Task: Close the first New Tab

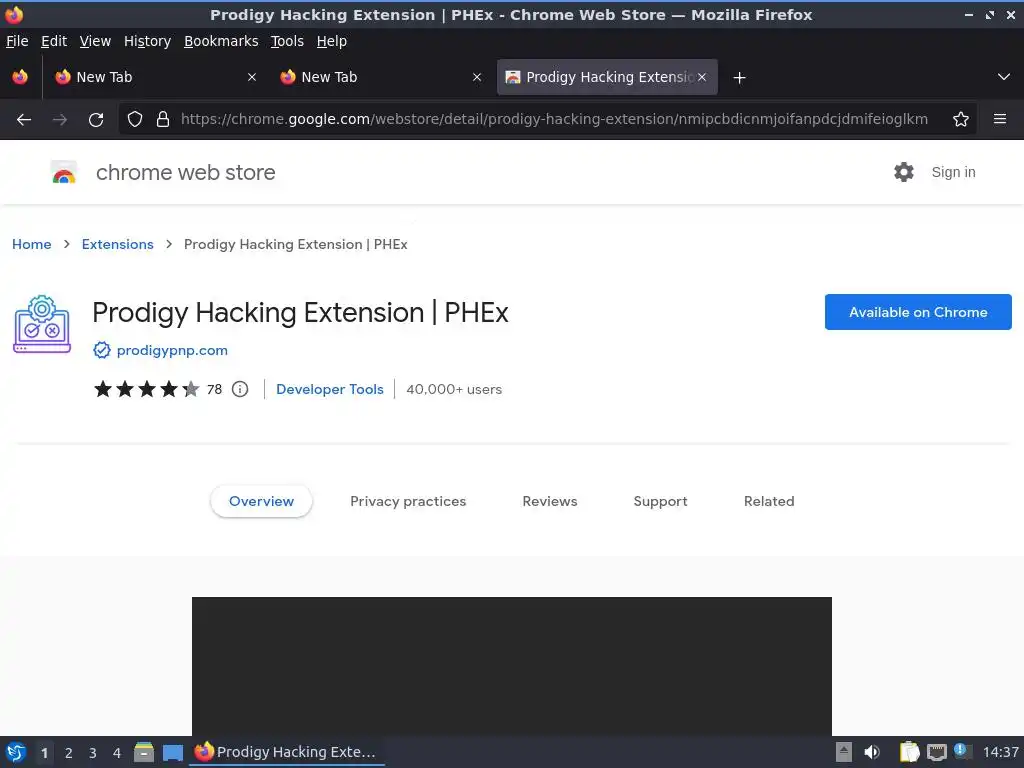Action: point(252,77)
